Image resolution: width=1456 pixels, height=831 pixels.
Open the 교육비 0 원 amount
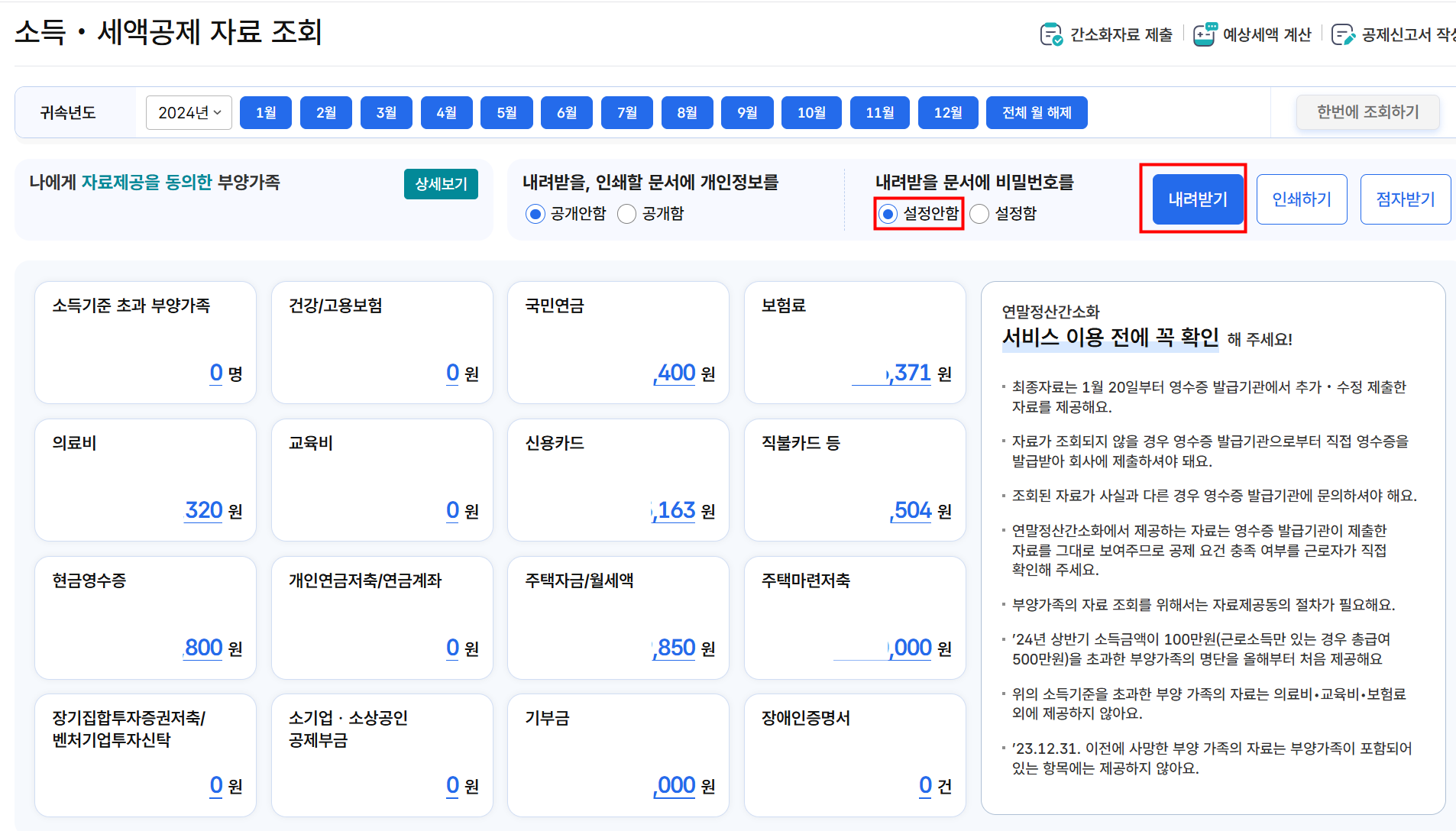pos(453,511)
